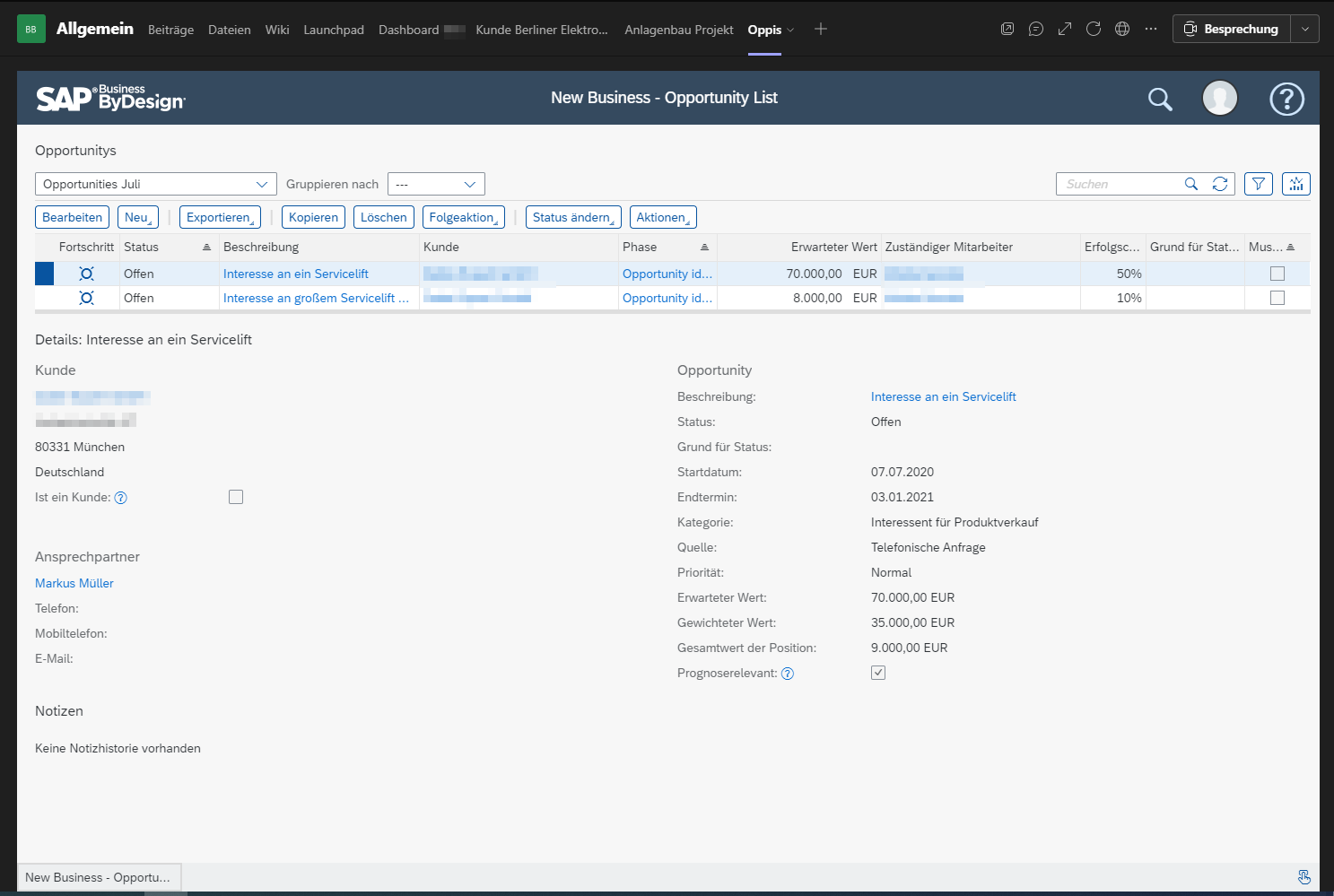This screenshot has height=896, width=1334.
Task: Switch to the Anlagenbau Projekt tab
Action: click(x=678, y=30)
